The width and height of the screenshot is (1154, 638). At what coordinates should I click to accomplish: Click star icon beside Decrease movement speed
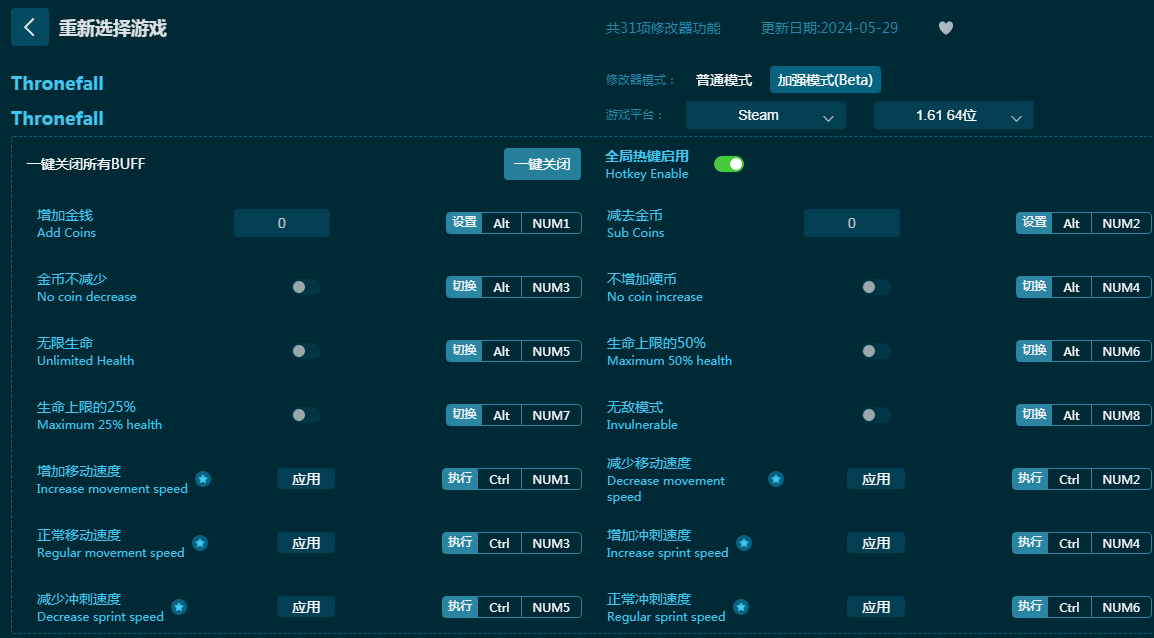[776, 479]
